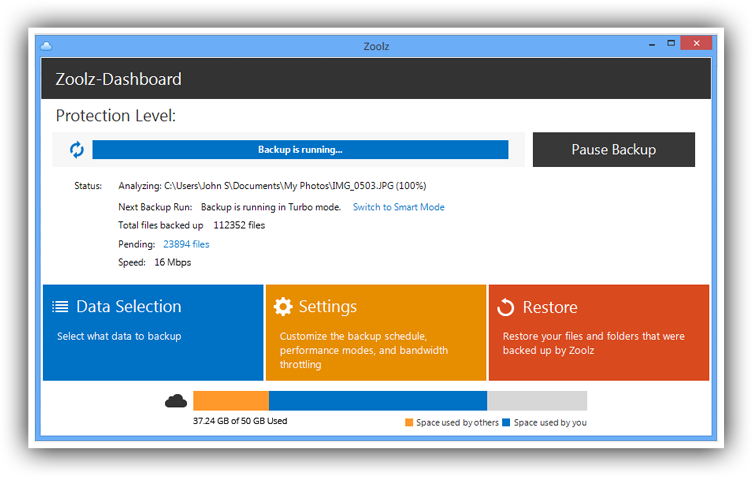752x477 pixels.
Task: Close the Zoolz window
Action: (x=696, y=43)
